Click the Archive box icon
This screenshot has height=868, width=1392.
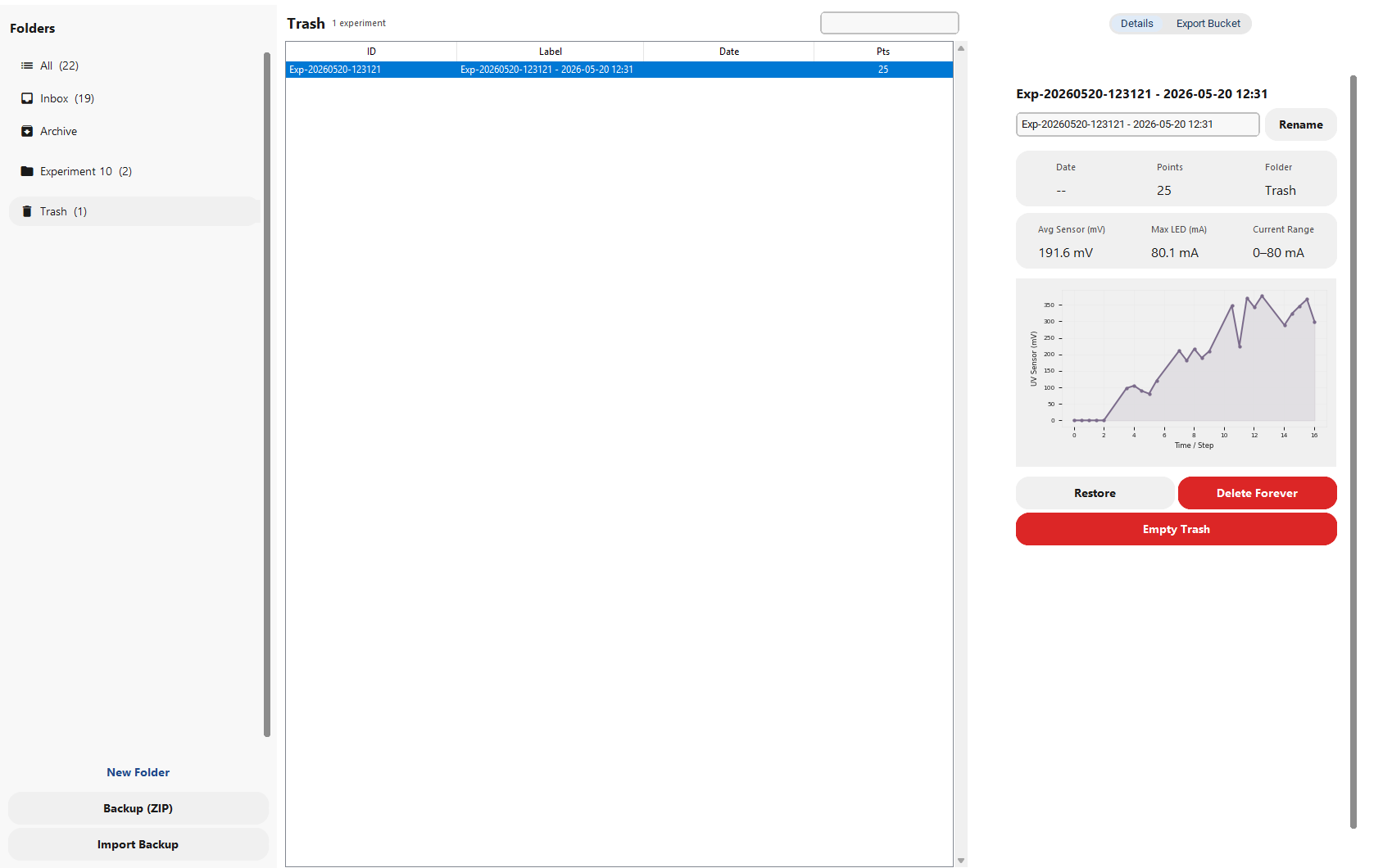27,131
